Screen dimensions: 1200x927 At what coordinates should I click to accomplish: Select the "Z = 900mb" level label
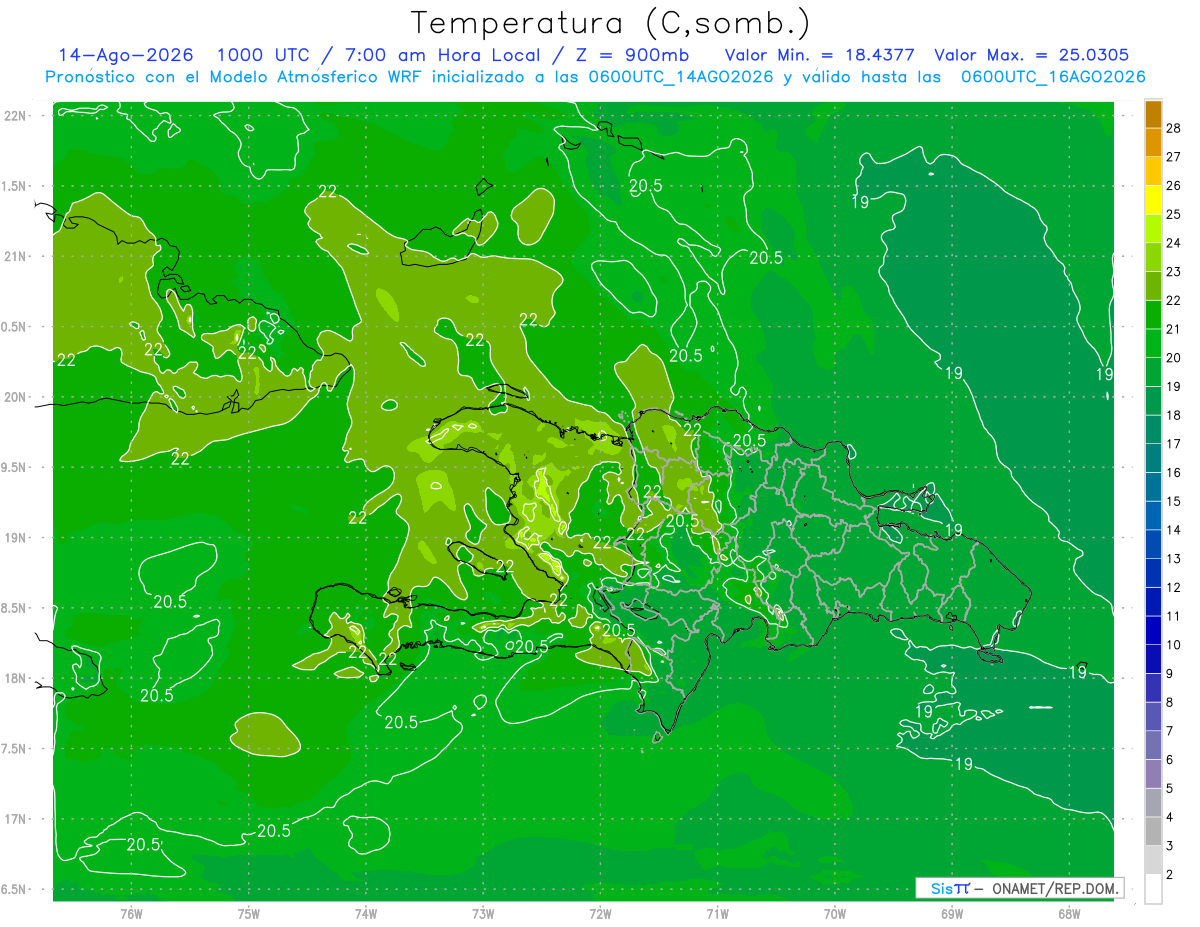click(628, 55)
